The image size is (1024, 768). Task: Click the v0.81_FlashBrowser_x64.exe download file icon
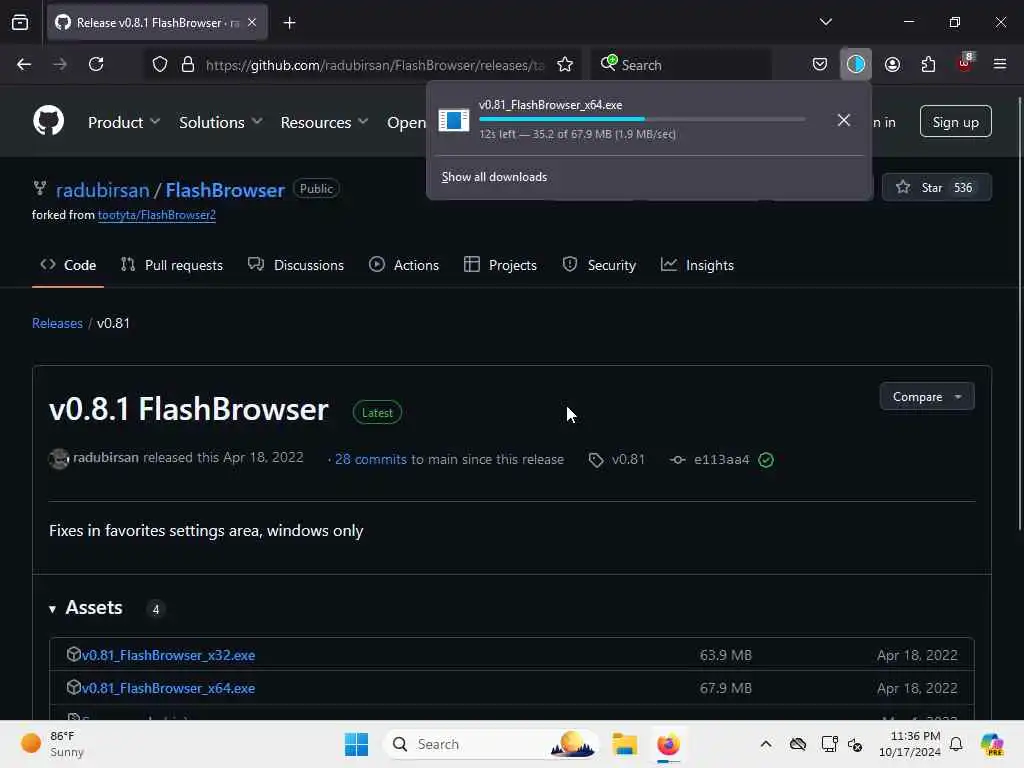[x=453, y=120]
